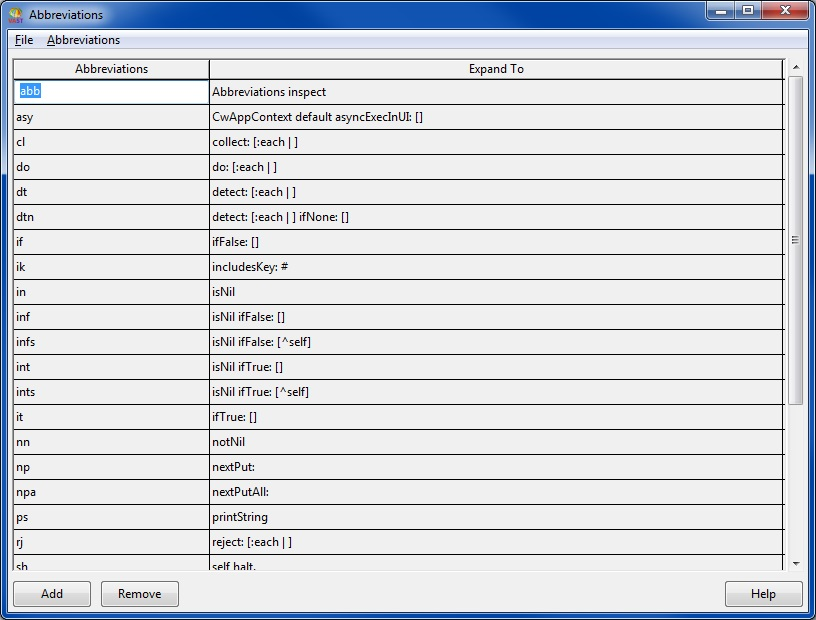Click the scrollbar up arrow
Image resolution: width=816 pixels, height=620 pixels.
[x=796, y=68]
